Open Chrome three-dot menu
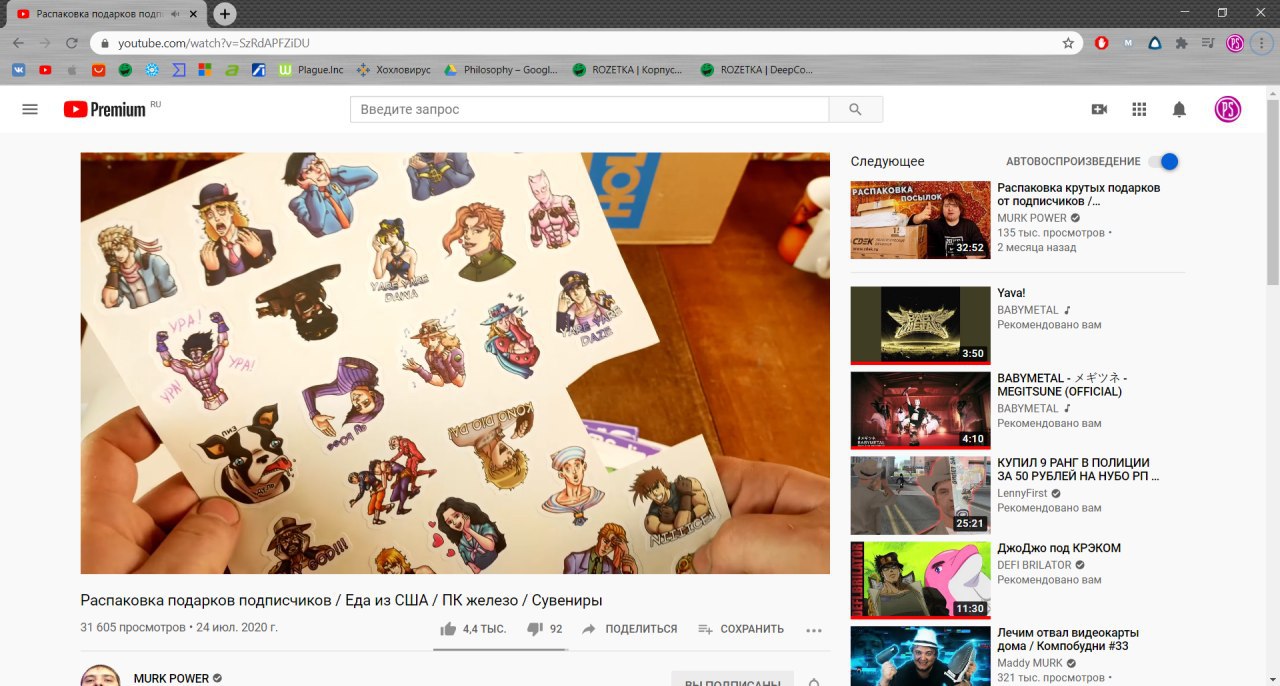This screenshot has width=1280, height=686. tap(1262, 43)
